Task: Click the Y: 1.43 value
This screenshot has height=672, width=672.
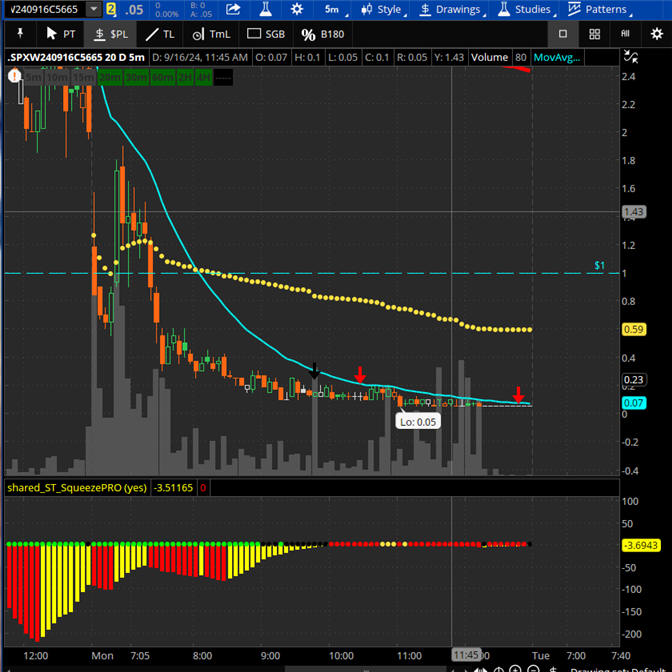Action: click(x=449, y=57)
